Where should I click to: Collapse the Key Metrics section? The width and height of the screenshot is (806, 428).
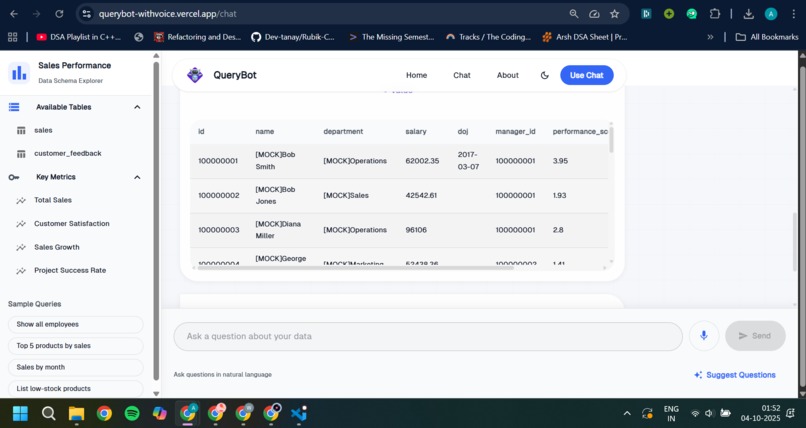tap(137, 177)
